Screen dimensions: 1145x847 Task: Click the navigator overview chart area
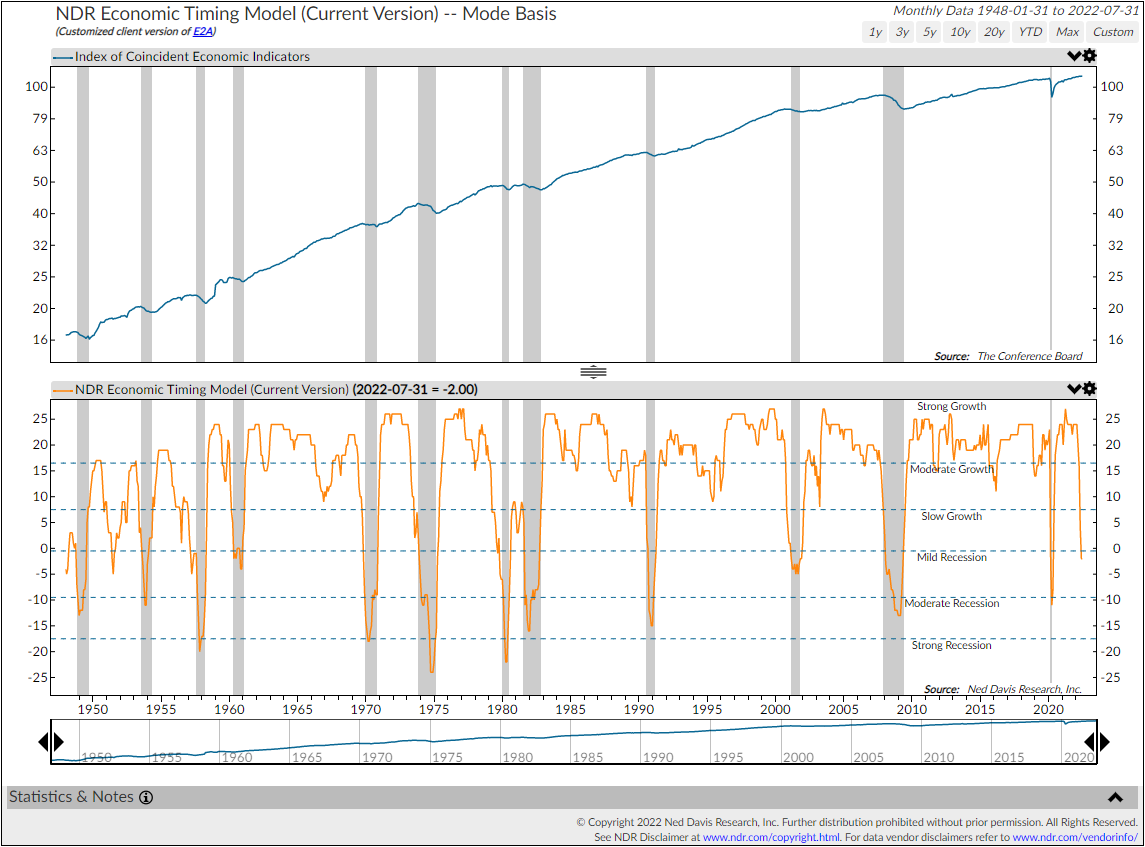573,742
